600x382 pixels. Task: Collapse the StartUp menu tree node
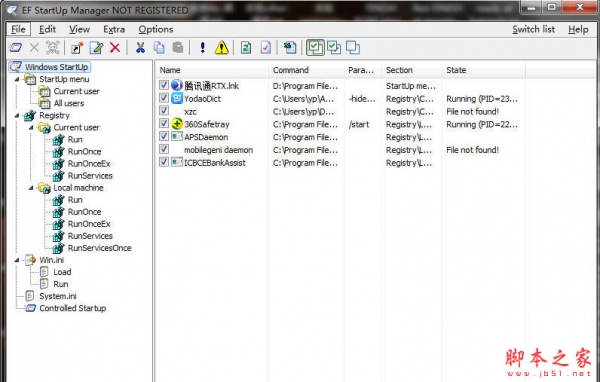[17, 79]
